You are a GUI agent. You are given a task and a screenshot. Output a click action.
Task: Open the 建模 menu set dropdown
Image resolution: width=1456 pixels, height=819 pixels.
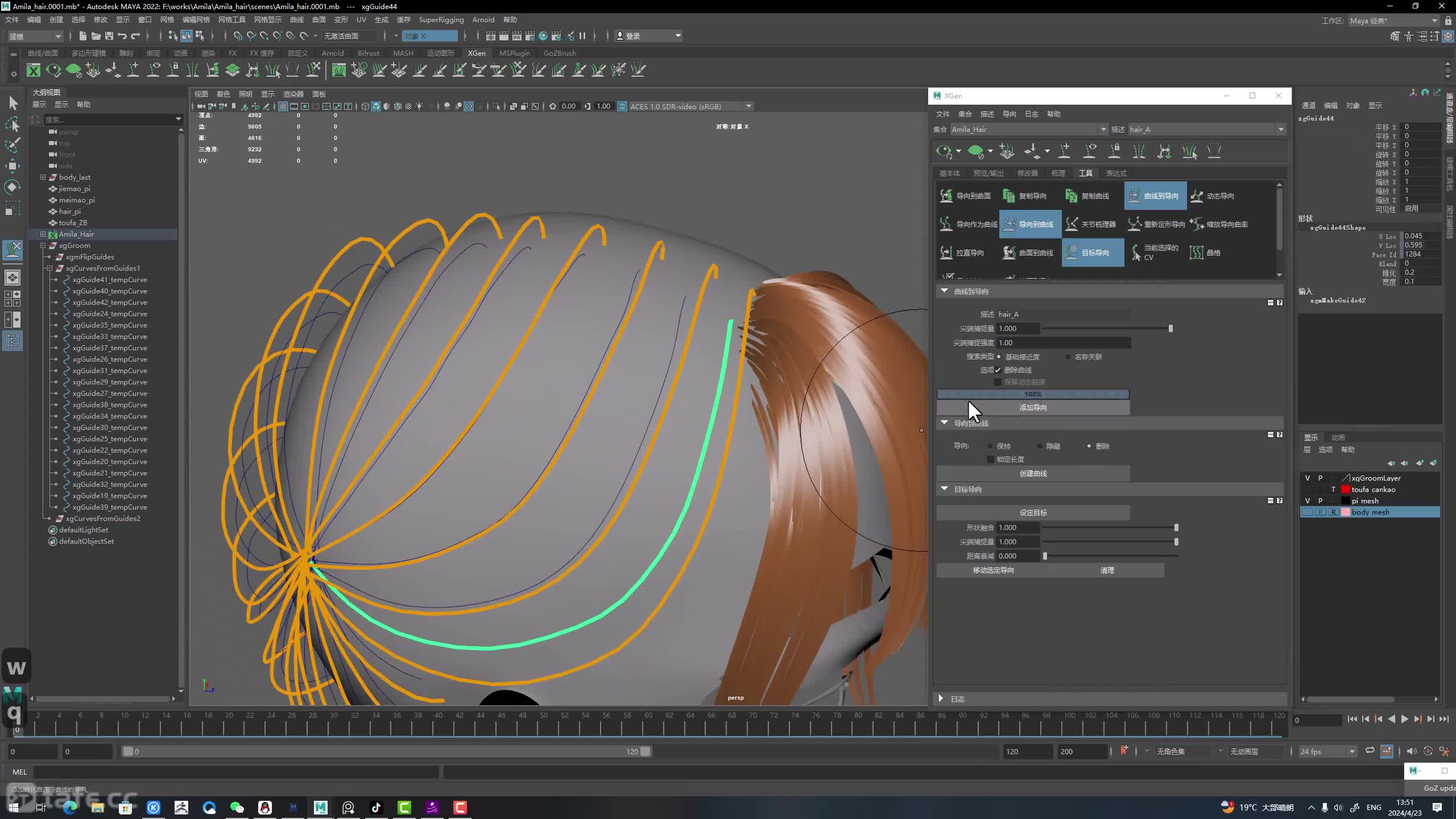click(x=35, y=36)
